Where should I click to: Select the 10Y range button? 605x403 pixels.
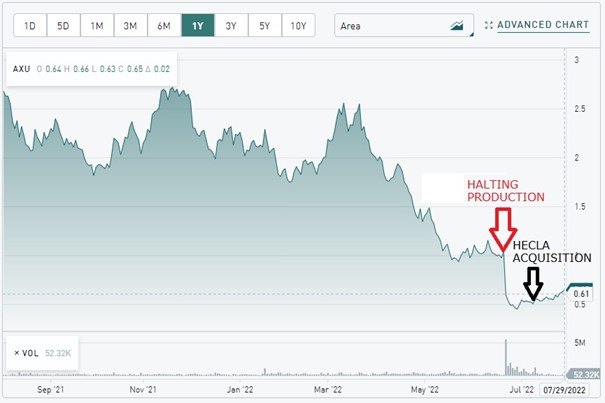298,25
